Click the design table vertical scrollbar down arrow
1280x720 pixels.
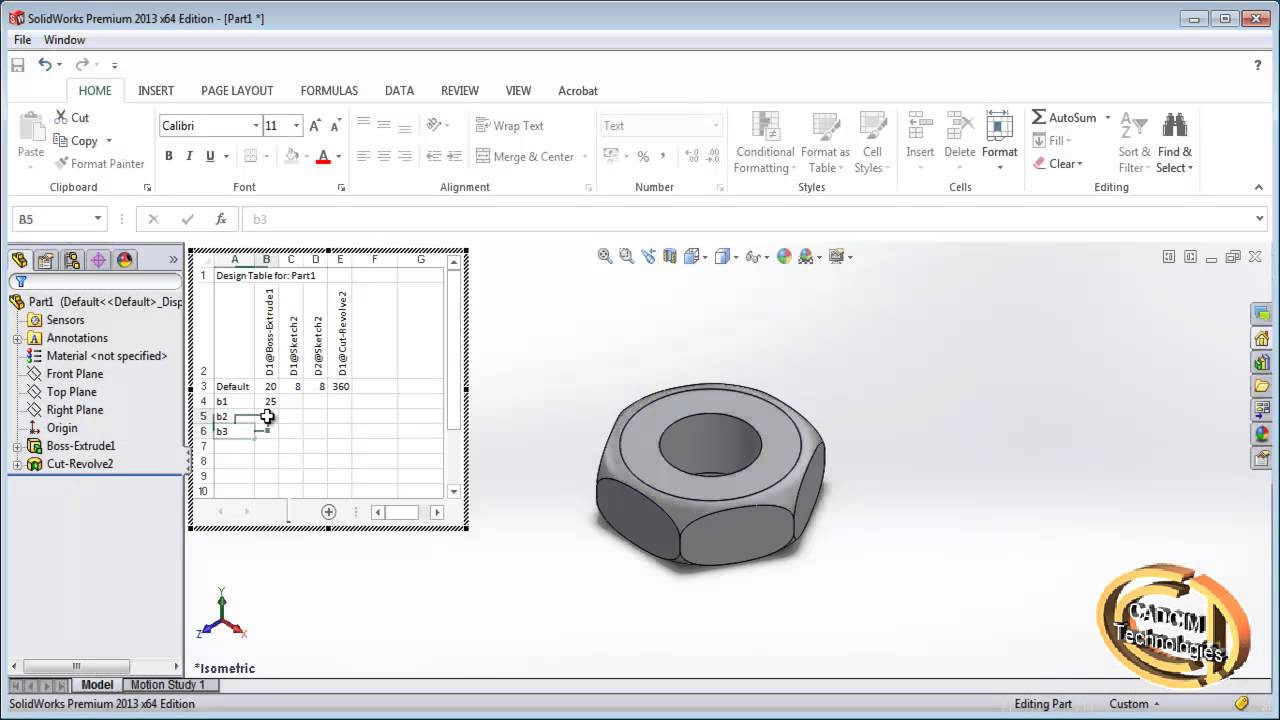click(x=454, y=491)
